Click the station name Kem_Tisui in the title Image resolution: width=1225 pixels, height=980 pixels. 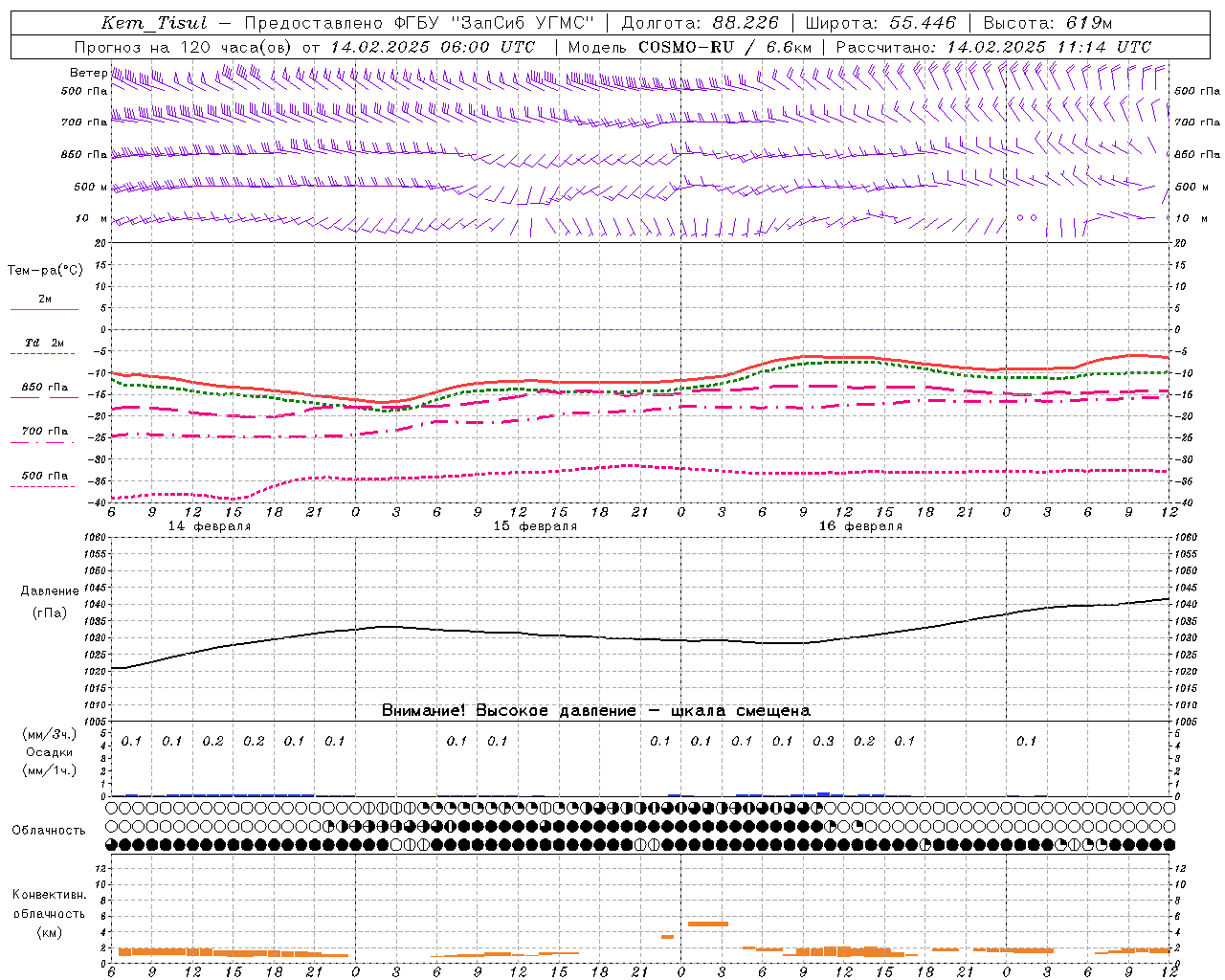point(154,23)
